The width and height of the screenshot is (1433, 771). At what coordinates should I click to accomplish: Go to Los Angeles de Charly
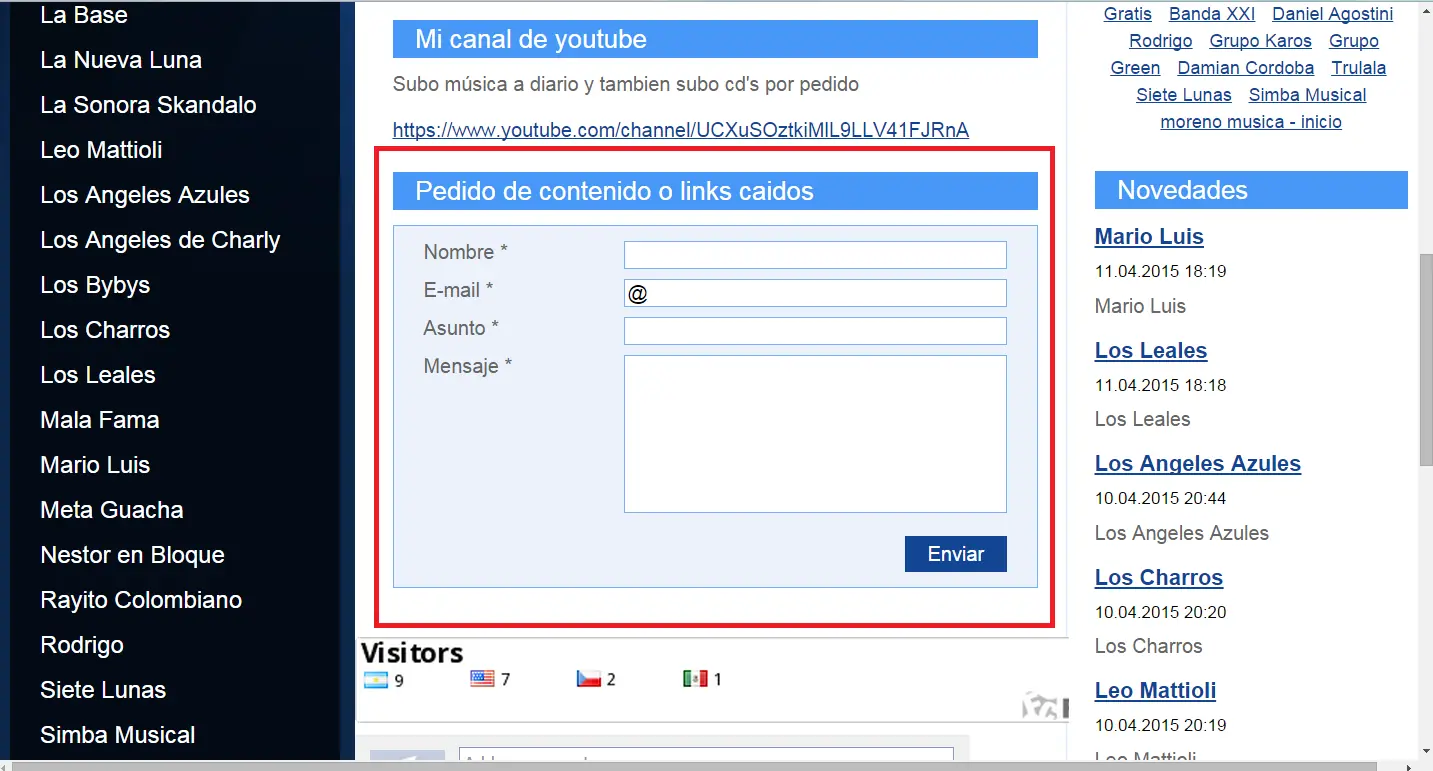[x=160, y=240]
